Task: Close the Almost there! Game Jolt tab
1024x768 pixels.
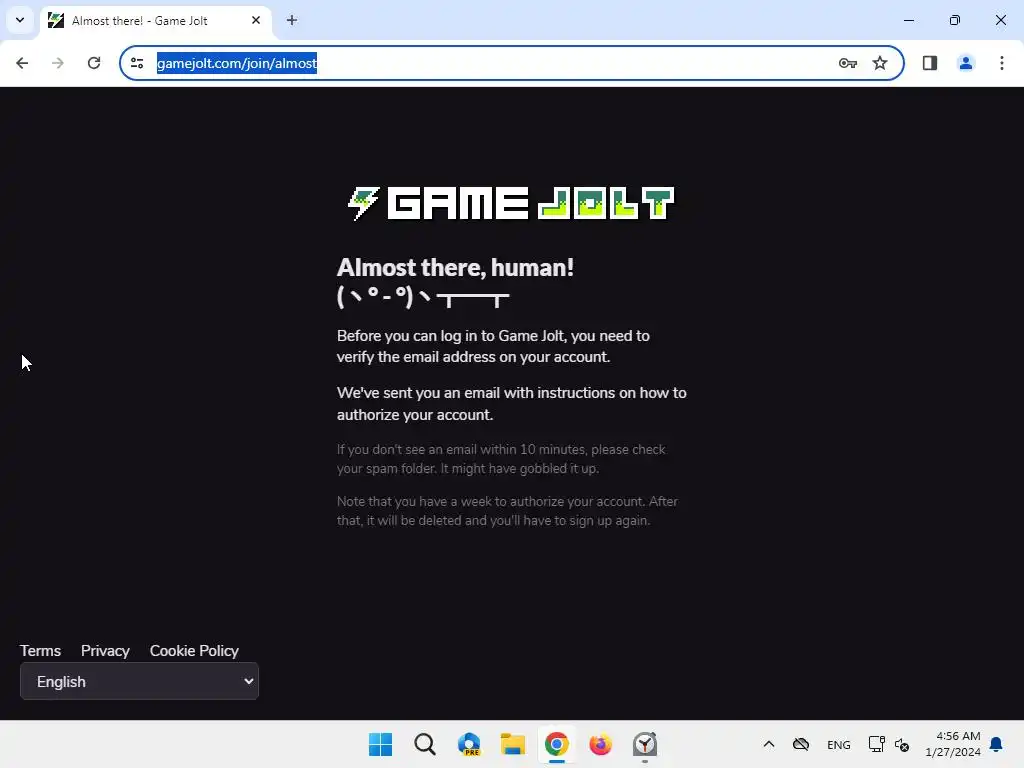Action: (256, 20)
